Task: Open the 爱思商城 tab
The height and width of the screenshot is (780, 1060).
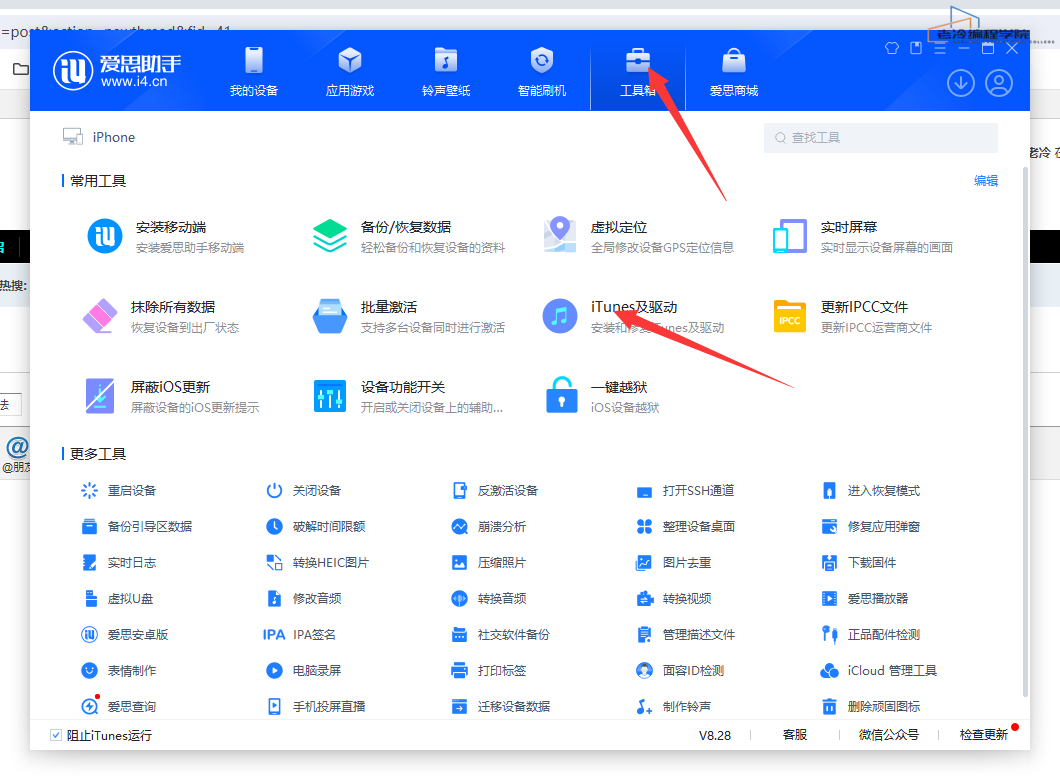Action: [x=733, y=72]
